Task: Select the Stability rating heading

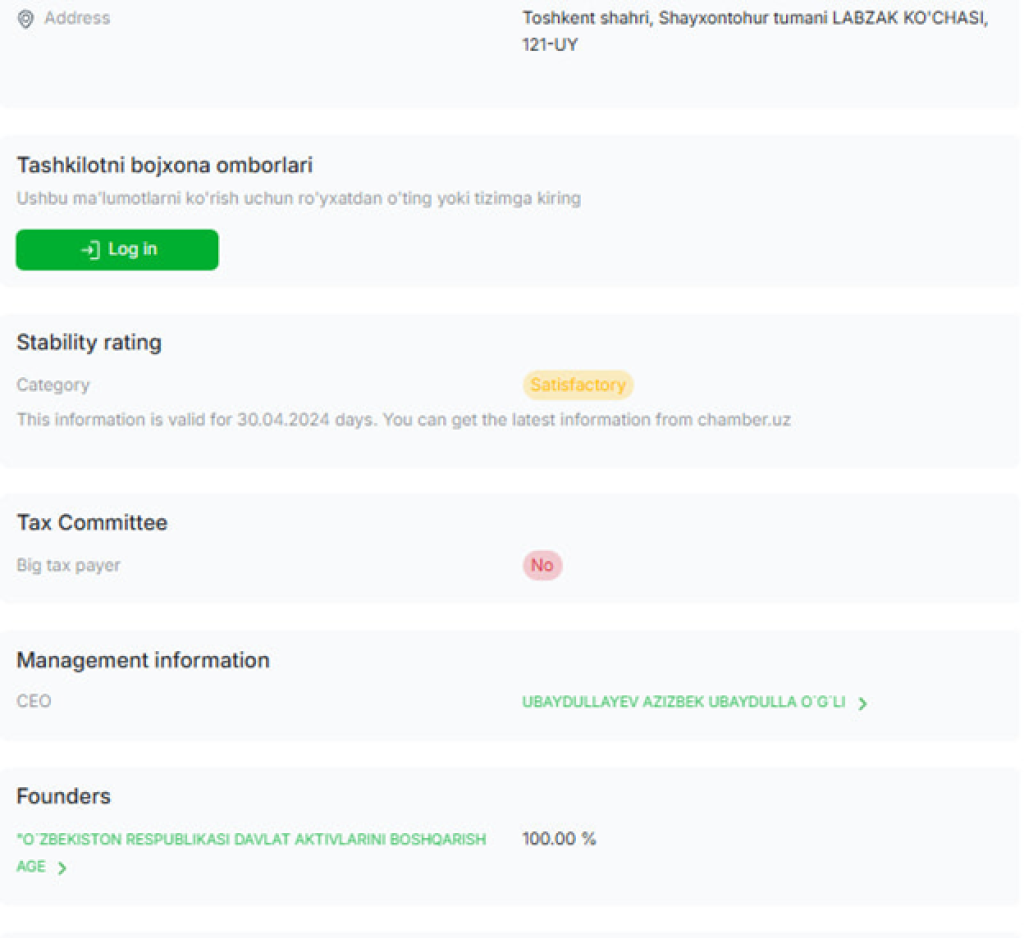Action: click(89, 342)
